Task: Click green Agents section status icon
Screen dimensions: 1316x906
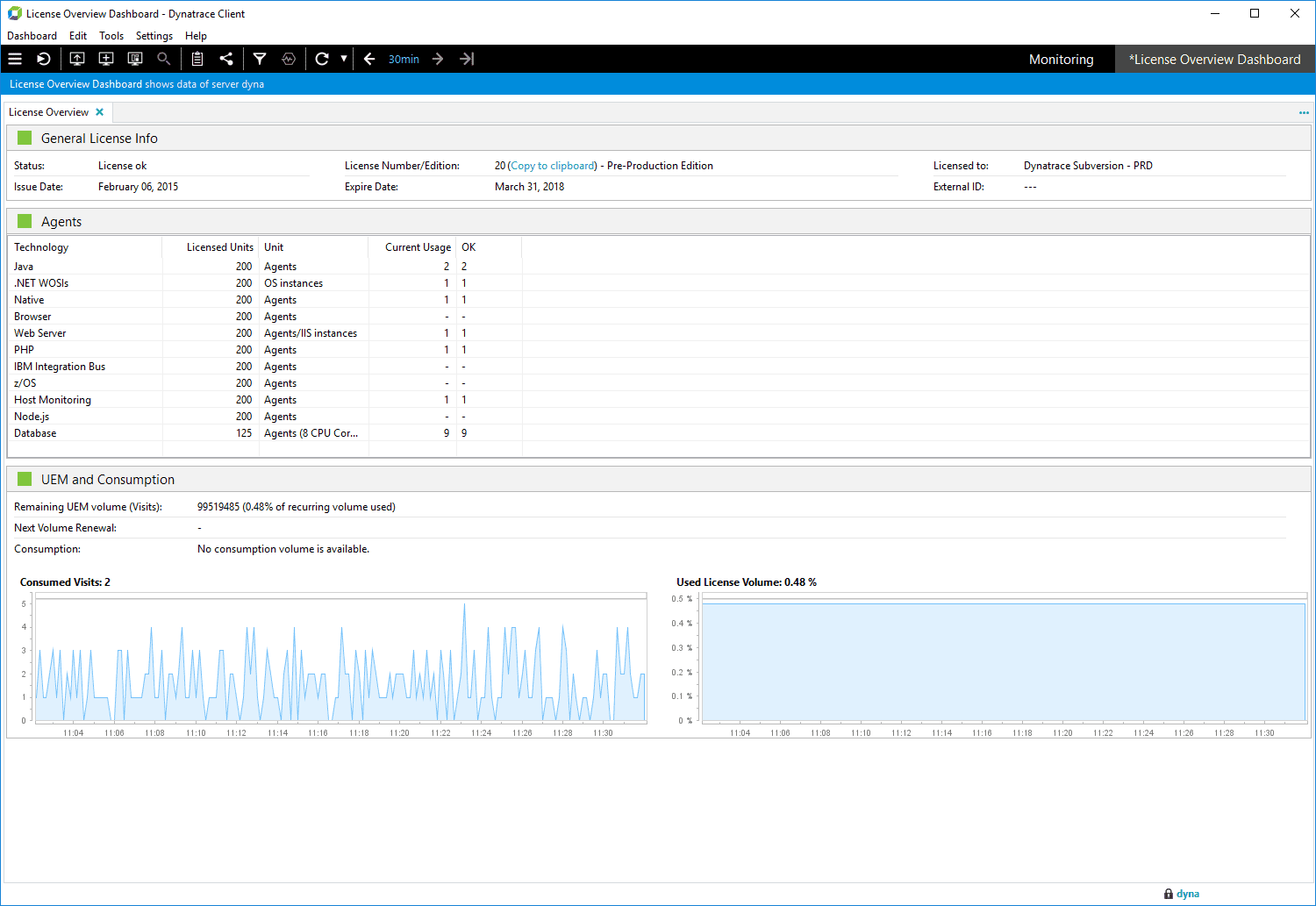Action: pyautogui.click(x=25, y=221)
